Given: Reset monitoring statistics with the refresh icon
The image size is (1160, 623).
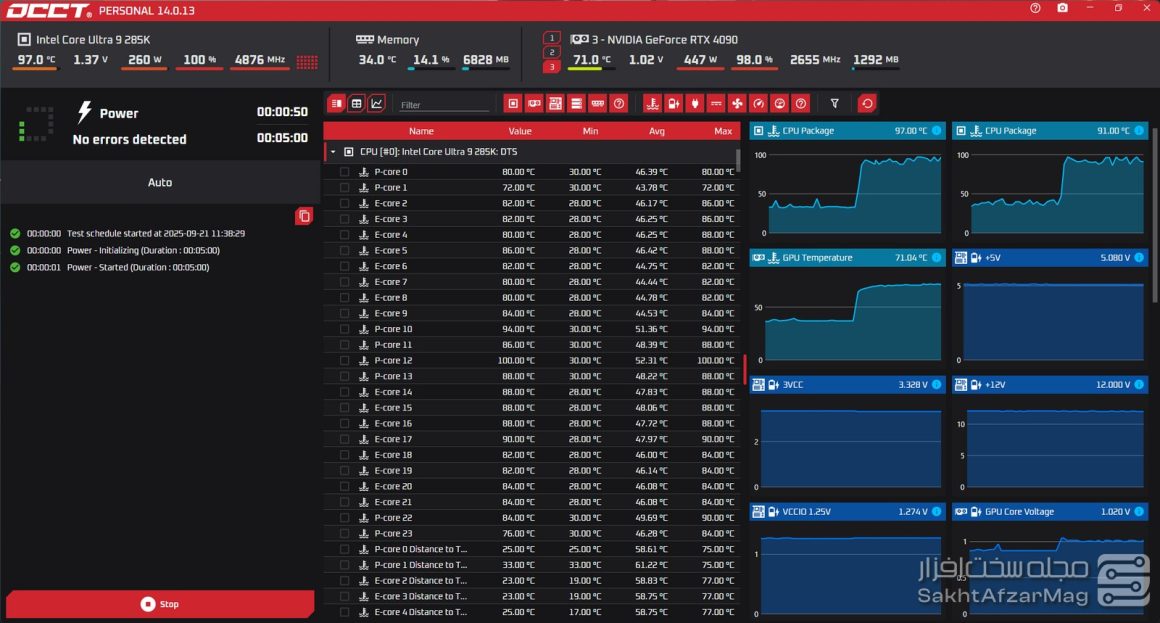Looking at the screenshot, I should (x=867, y=104).
